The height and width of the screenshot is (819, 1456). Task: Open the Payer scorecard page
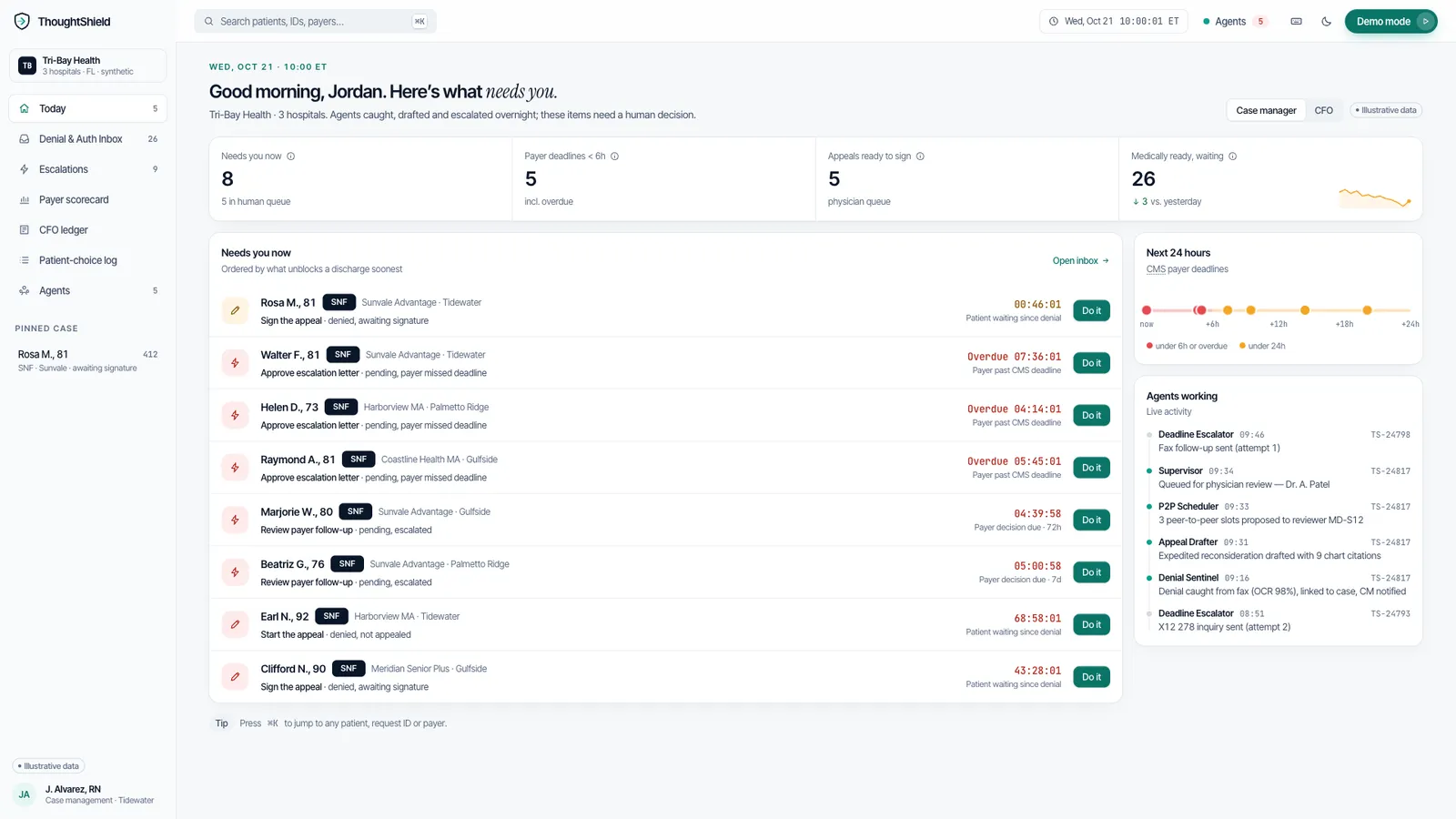88,199
